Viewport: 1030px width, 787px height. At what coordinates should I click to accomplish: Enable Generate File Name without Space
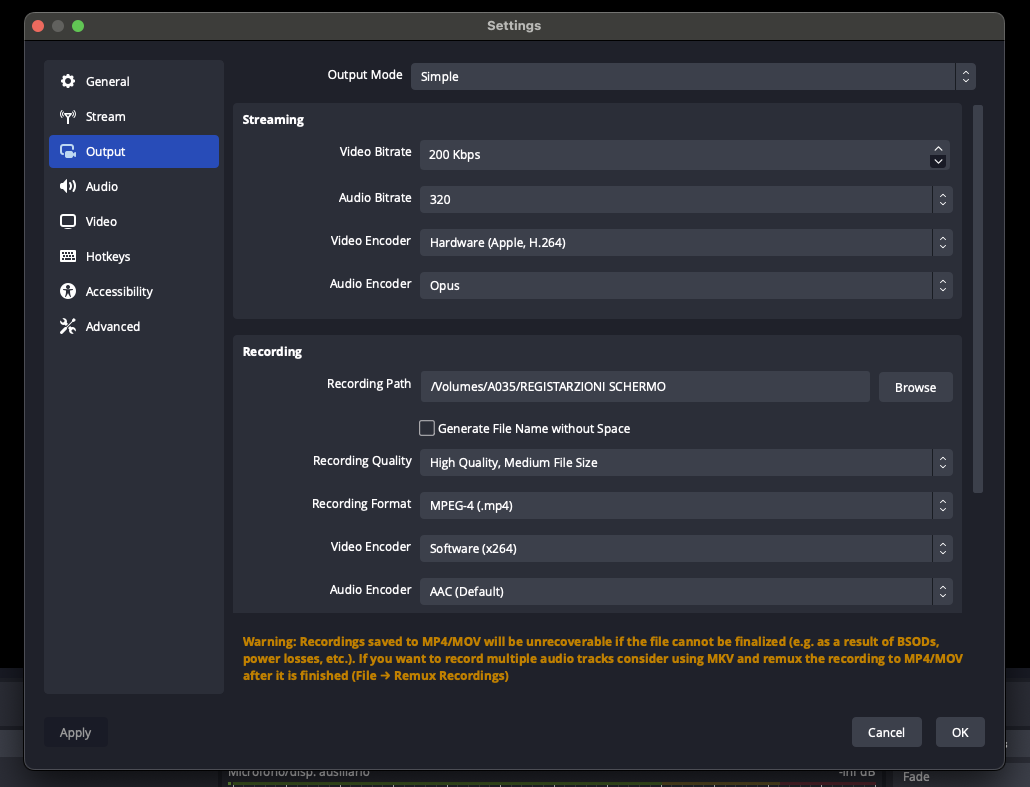point(427,428)
